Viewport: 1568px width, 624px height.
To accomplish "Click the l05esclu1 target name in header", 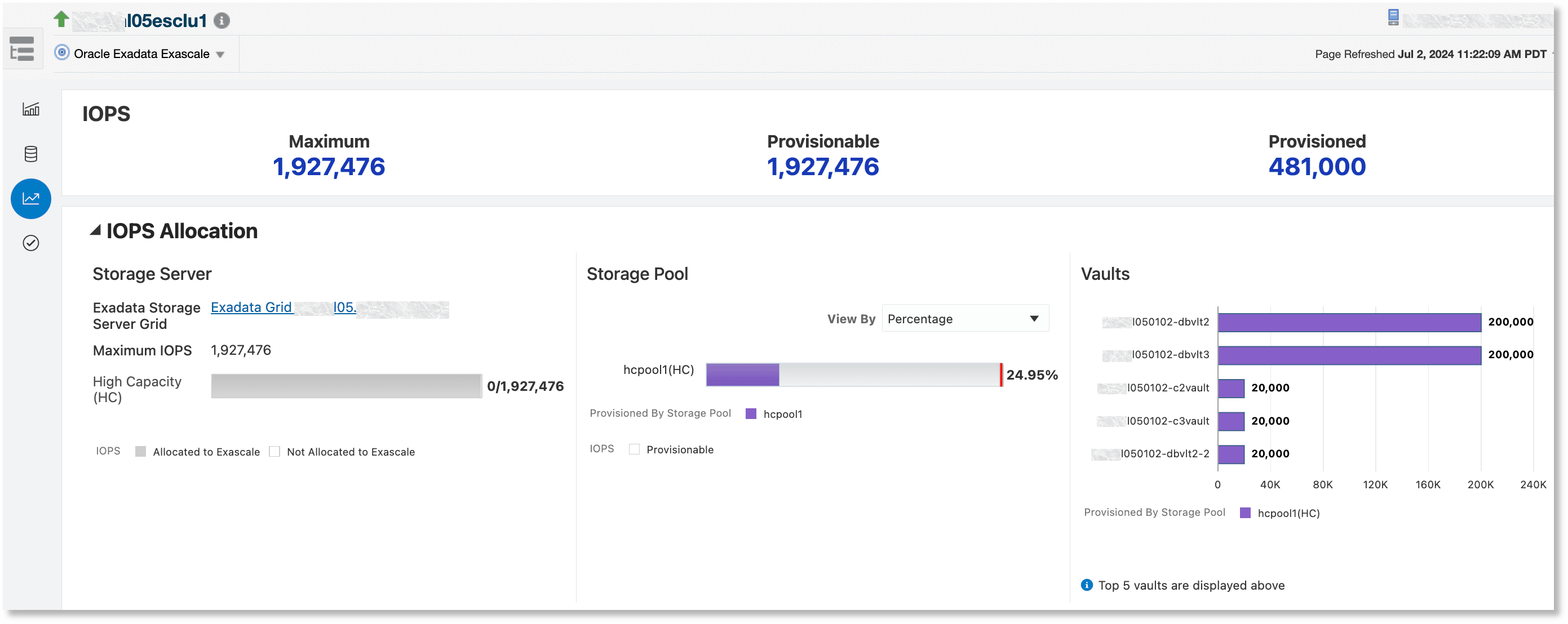I will pyautogui.click(x=166, y=20).
